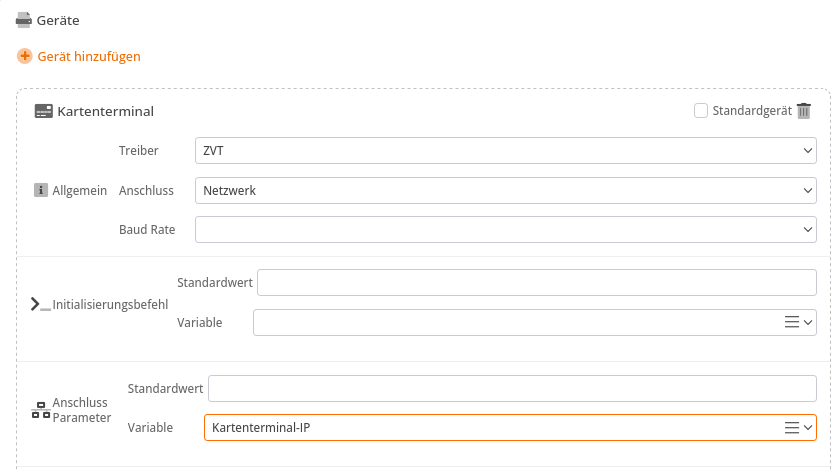Click the printer icon next to Geräte
837x471 pixels.
[23, 20]
